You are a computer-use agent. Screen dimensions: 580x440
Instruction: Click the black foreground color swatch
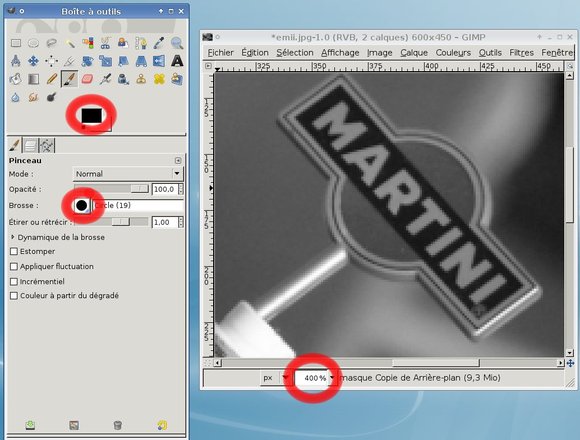click(91, 115)
